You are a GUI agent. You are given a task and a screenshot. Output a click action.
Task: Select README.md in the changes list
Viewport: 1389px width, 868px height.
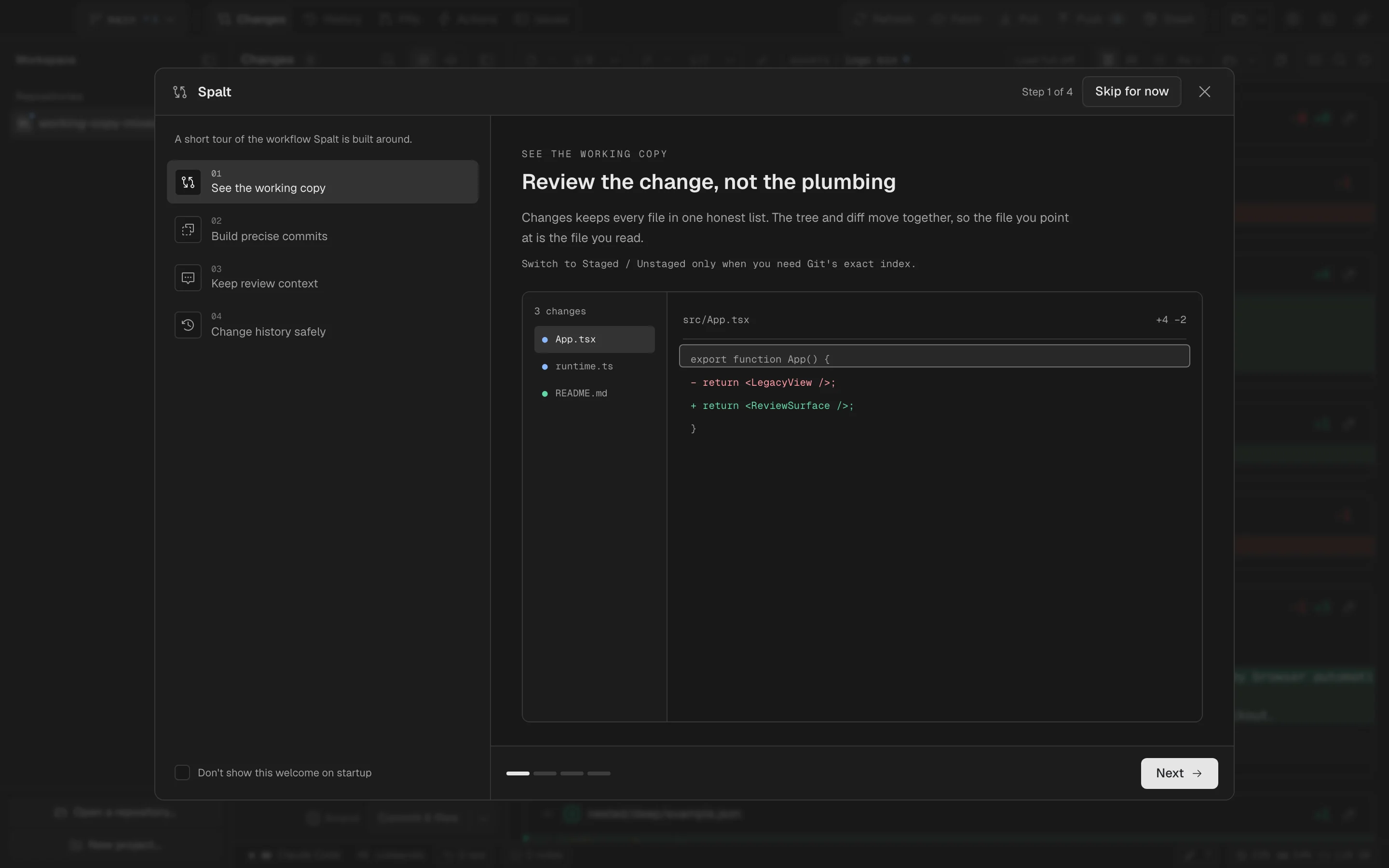594,393
